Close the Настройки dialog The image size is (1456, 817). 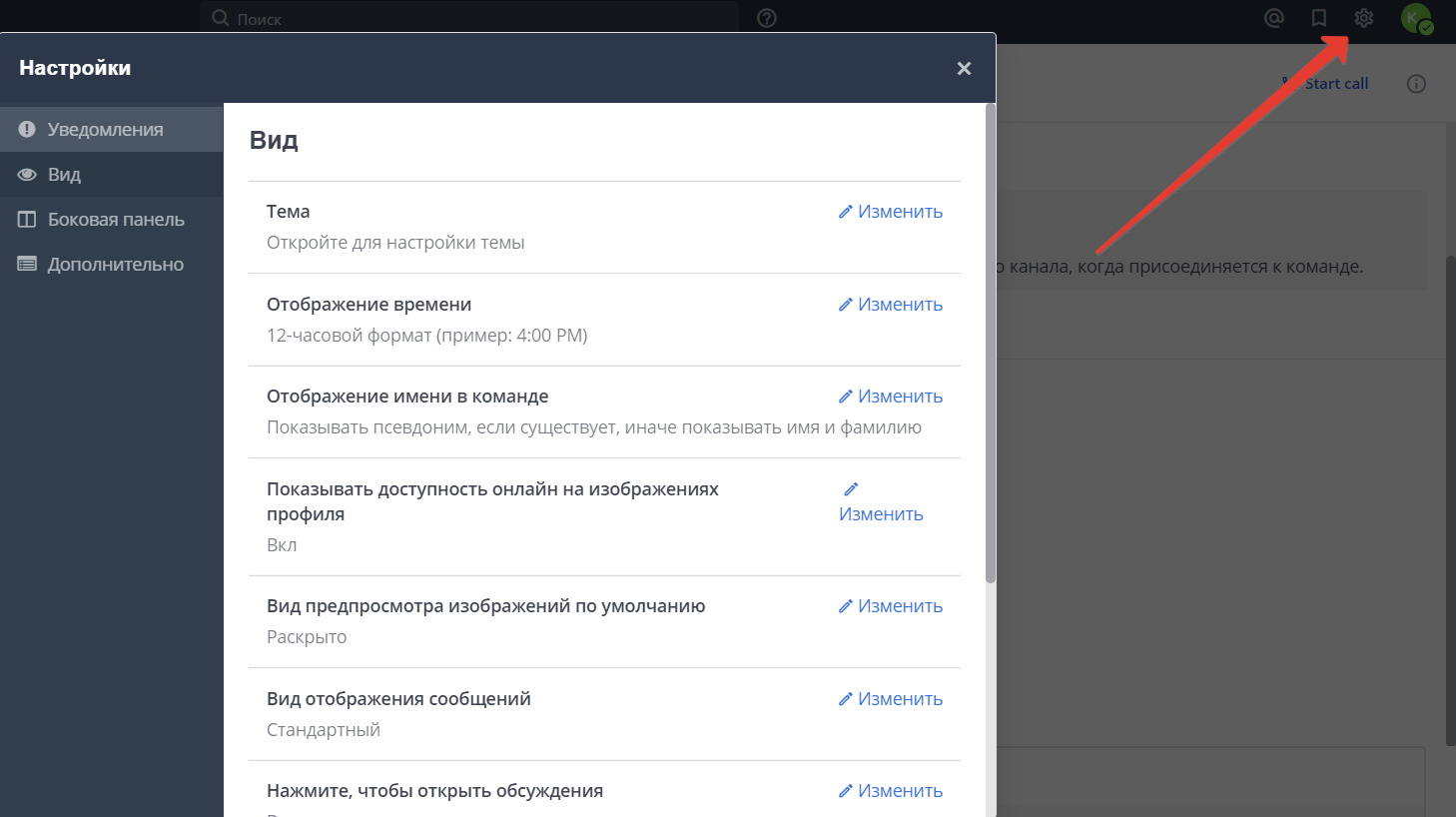pos(963,68)
